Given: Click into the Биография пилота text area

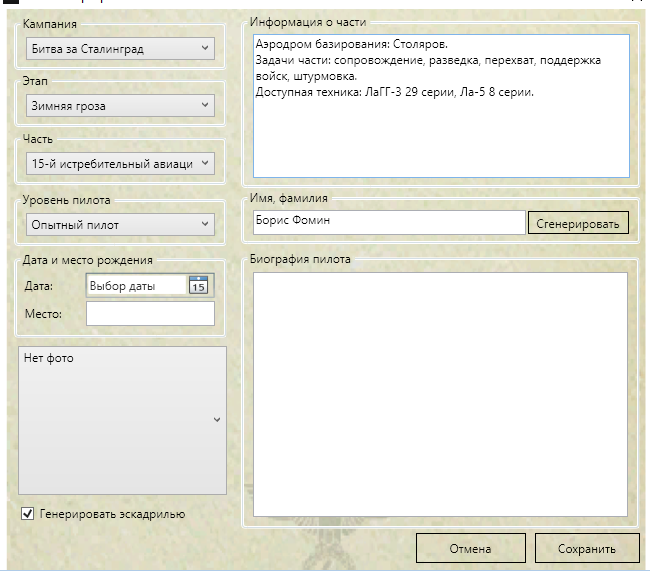Looking at the screenshot, I should point(440,394).
